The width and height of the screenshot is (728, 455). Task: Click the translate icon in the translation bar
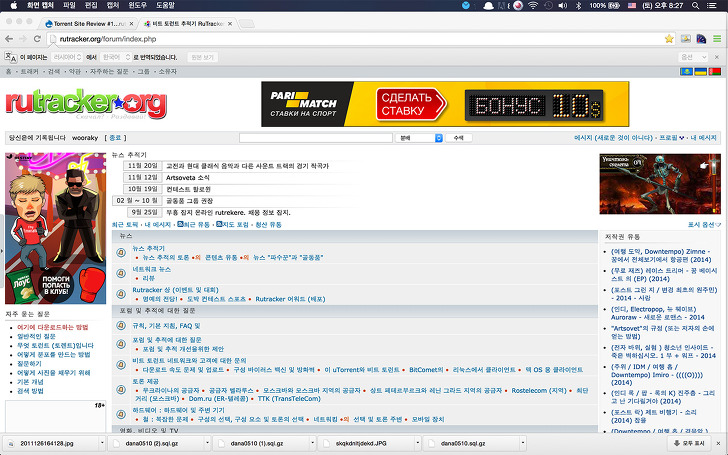[11, 57]
